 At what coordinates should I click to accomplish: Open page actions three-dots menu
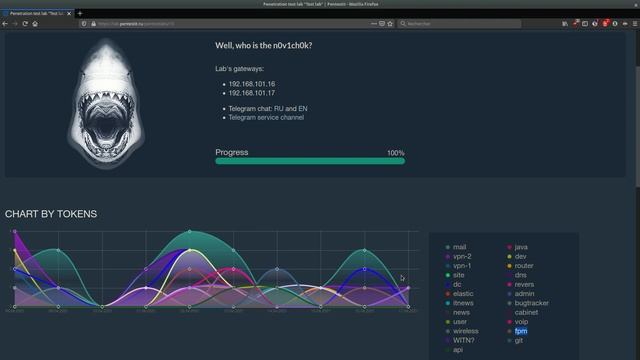pos(373,24)
